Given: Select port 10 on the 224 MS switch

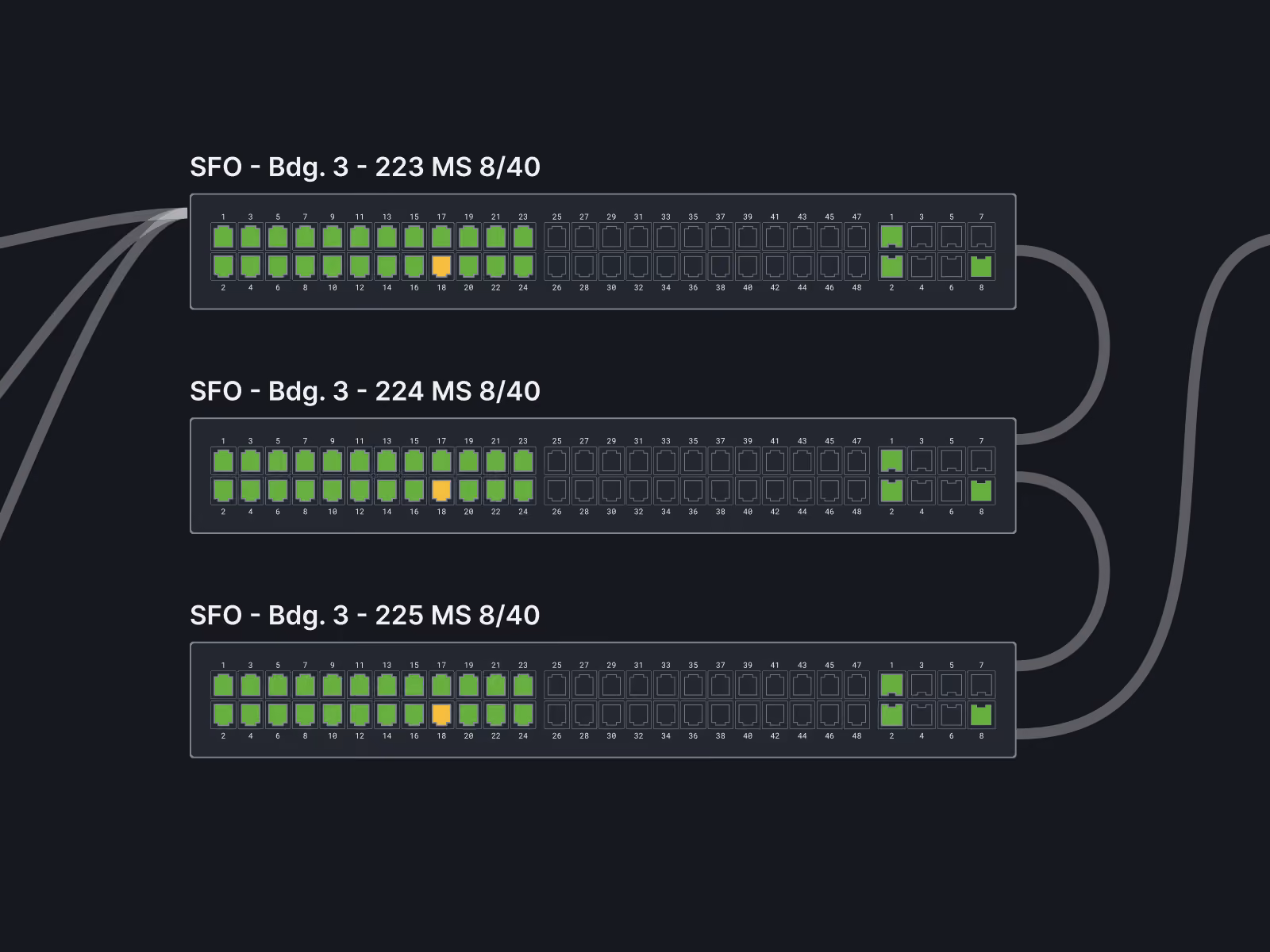Looking at the screenshot, I should tap(333, 490).
